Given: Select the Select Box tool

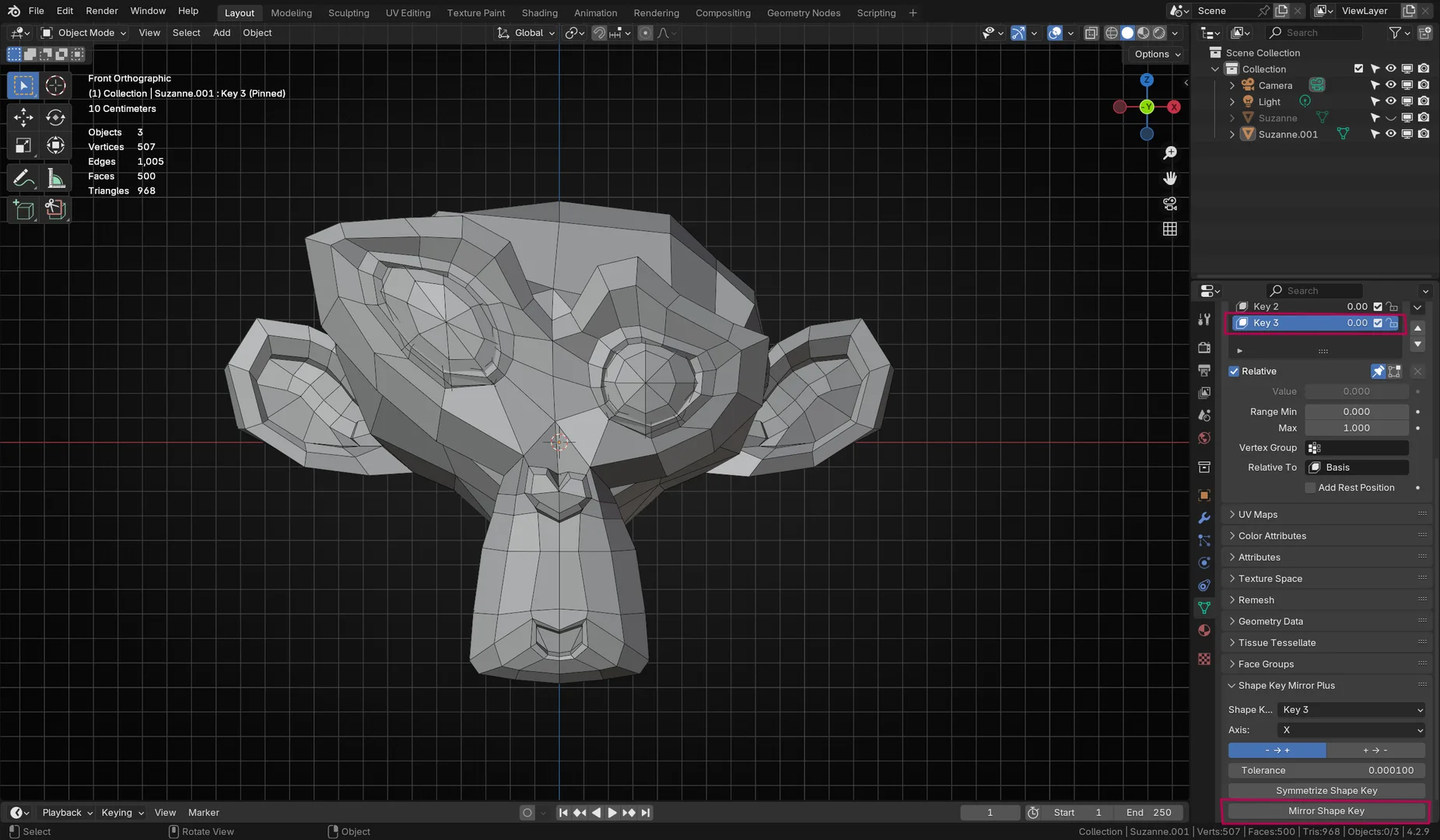Looking at the screenshot, I should 23,85.
